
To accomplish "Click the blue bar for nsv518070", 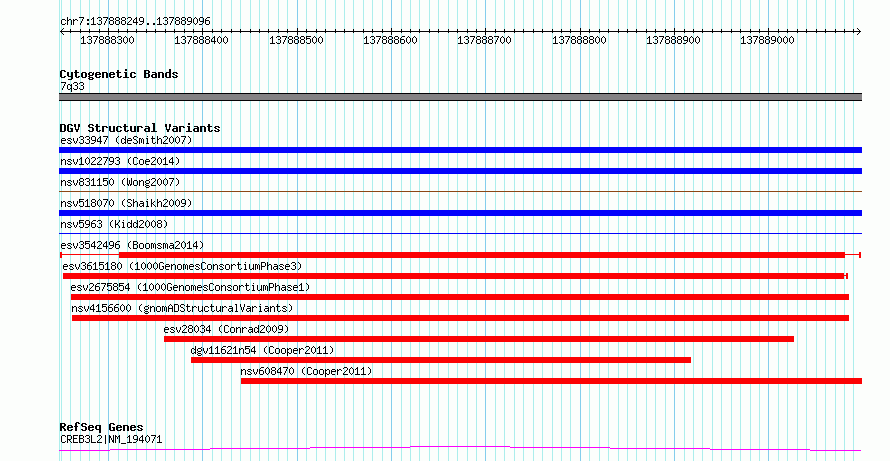I will 460,213.
